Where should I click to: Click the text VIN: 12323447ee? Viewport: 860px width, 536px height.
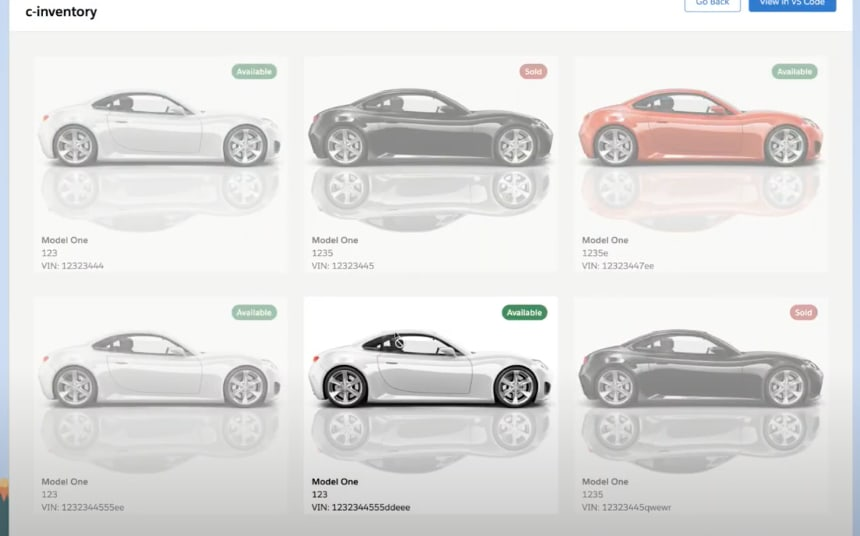[618, 266]
